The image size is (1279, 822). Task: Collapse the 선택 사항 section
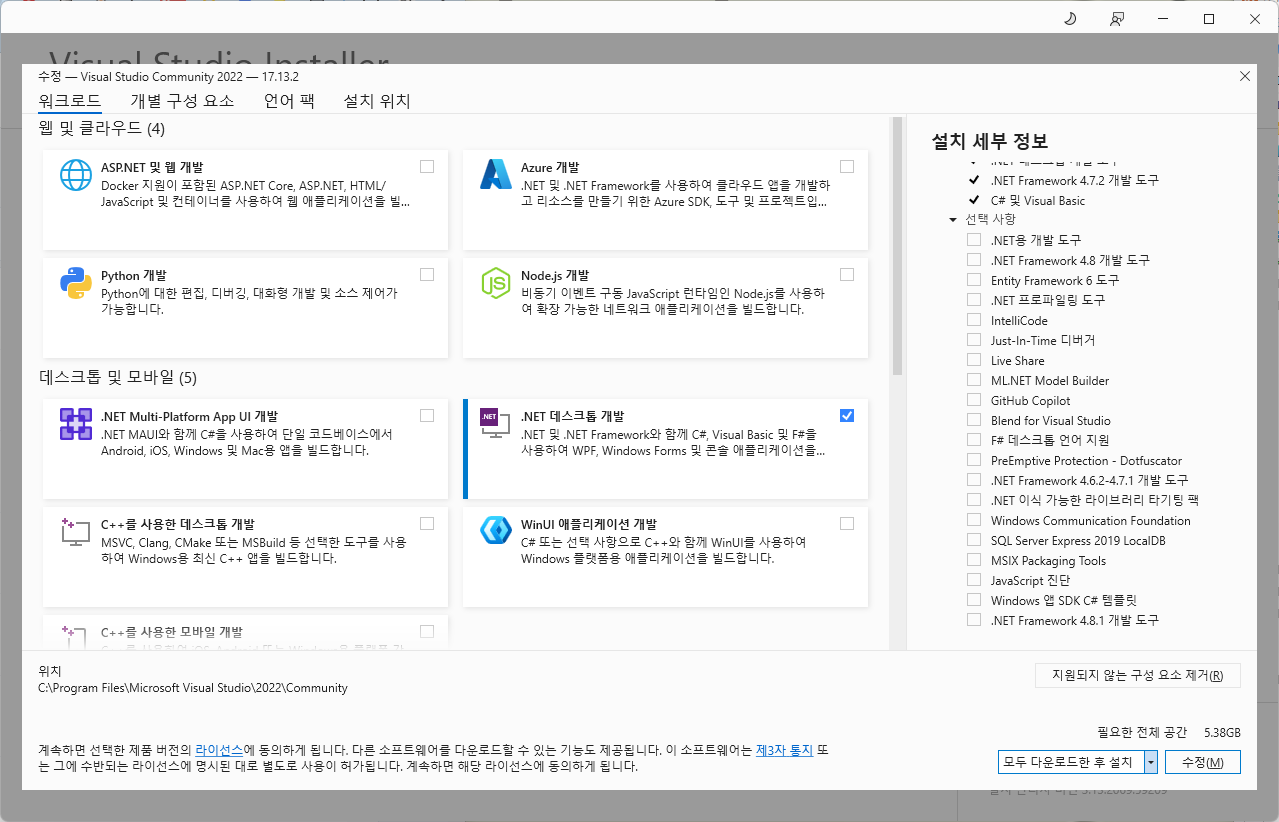[x=953, y=219]
